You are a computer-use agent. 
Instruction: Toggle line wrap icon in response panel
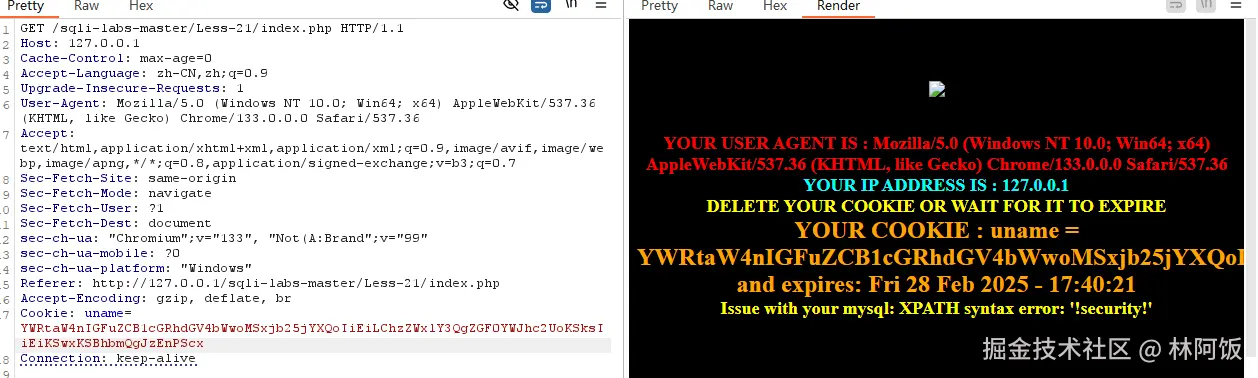[x=1176, y=5]
